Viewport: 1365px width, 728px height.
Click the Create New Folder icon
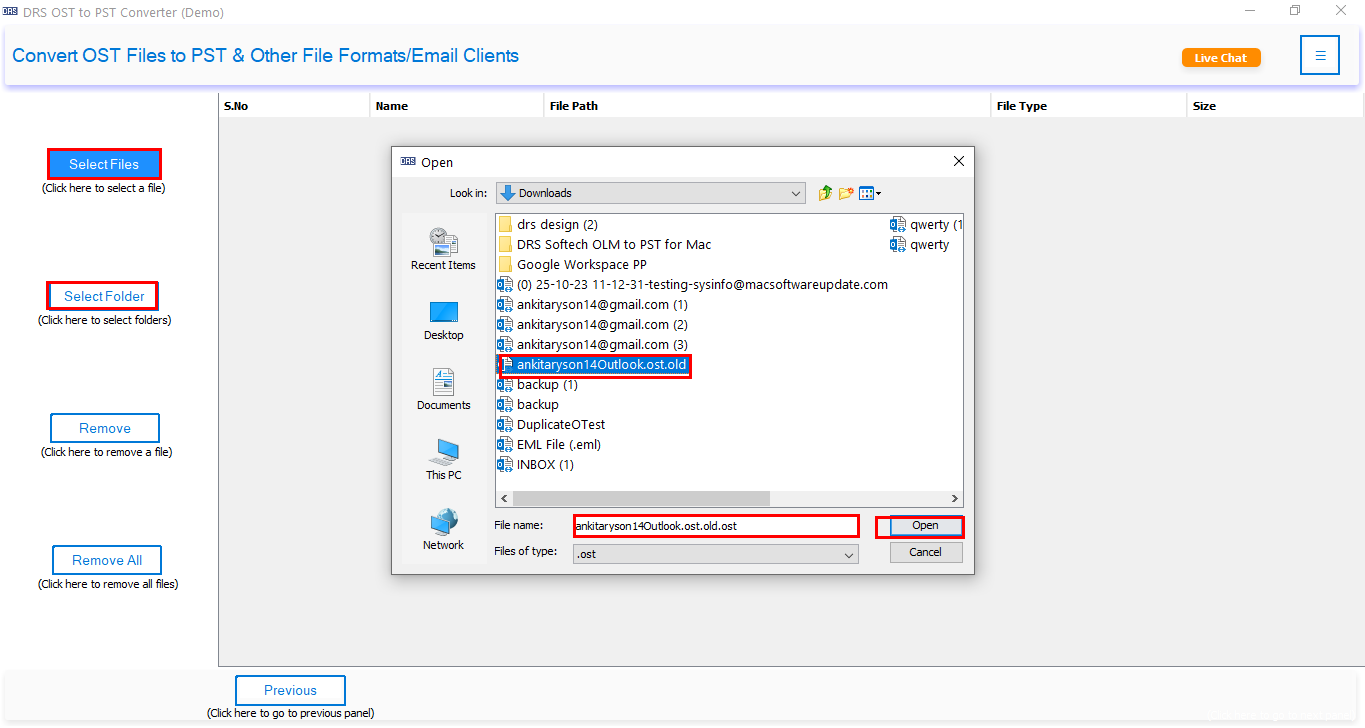[846, 193]
